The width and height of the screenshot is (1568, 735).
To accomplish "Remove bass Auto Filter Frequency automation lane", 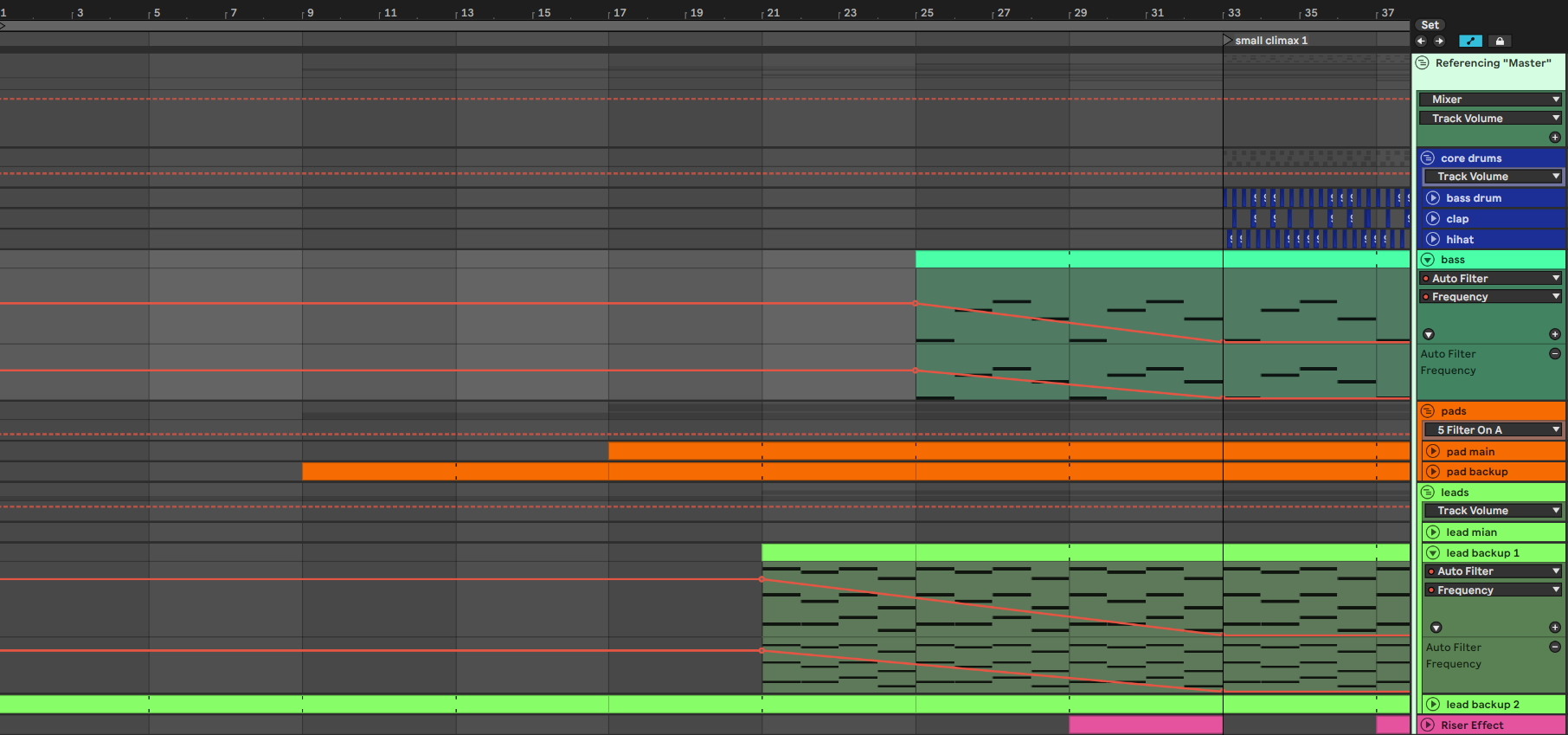I will [x=1554, y=354].
